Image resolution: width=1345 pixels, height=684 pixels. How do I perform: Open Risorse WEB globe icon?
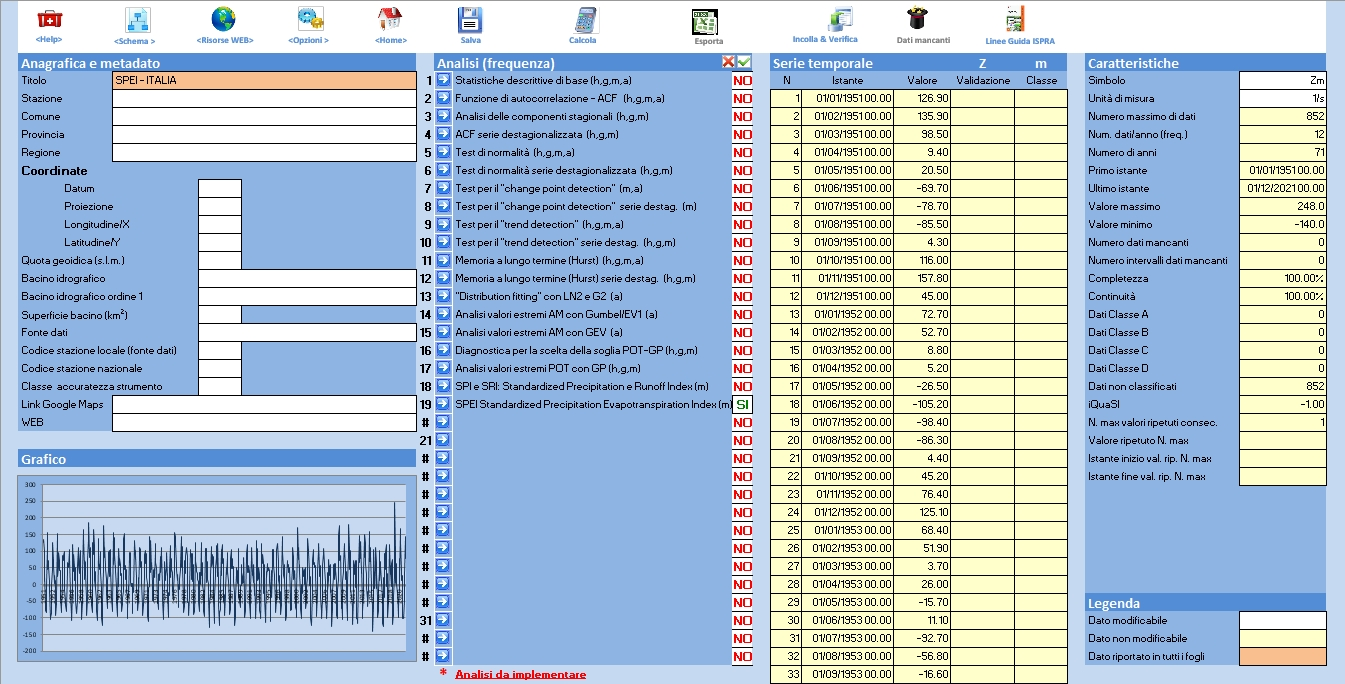224,20
